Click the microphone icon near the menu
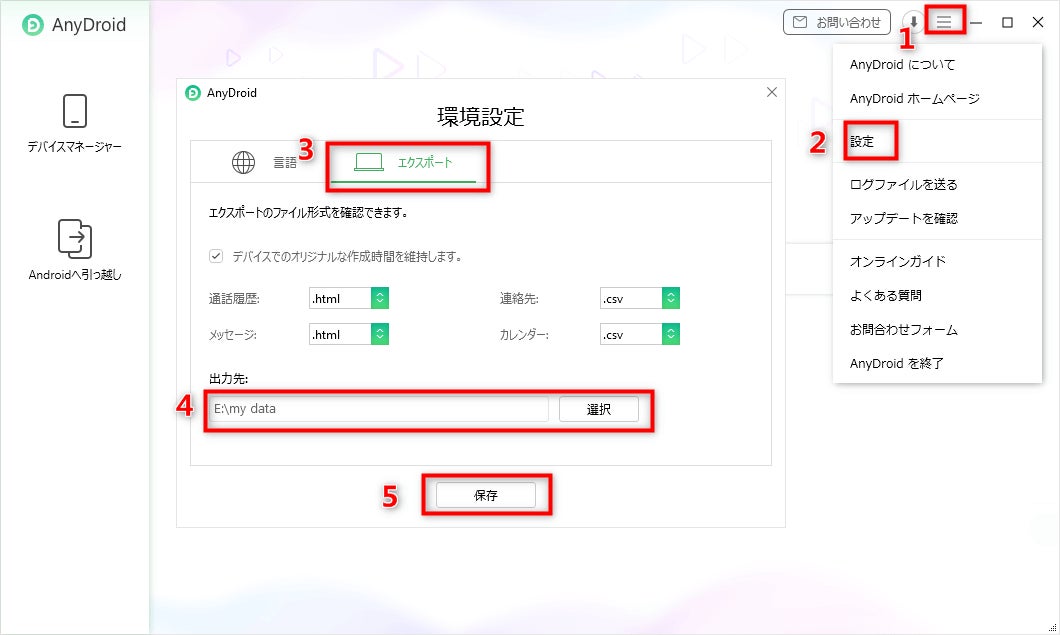Viewport: 1060px width, 635px height. click(x=912, y=21)
